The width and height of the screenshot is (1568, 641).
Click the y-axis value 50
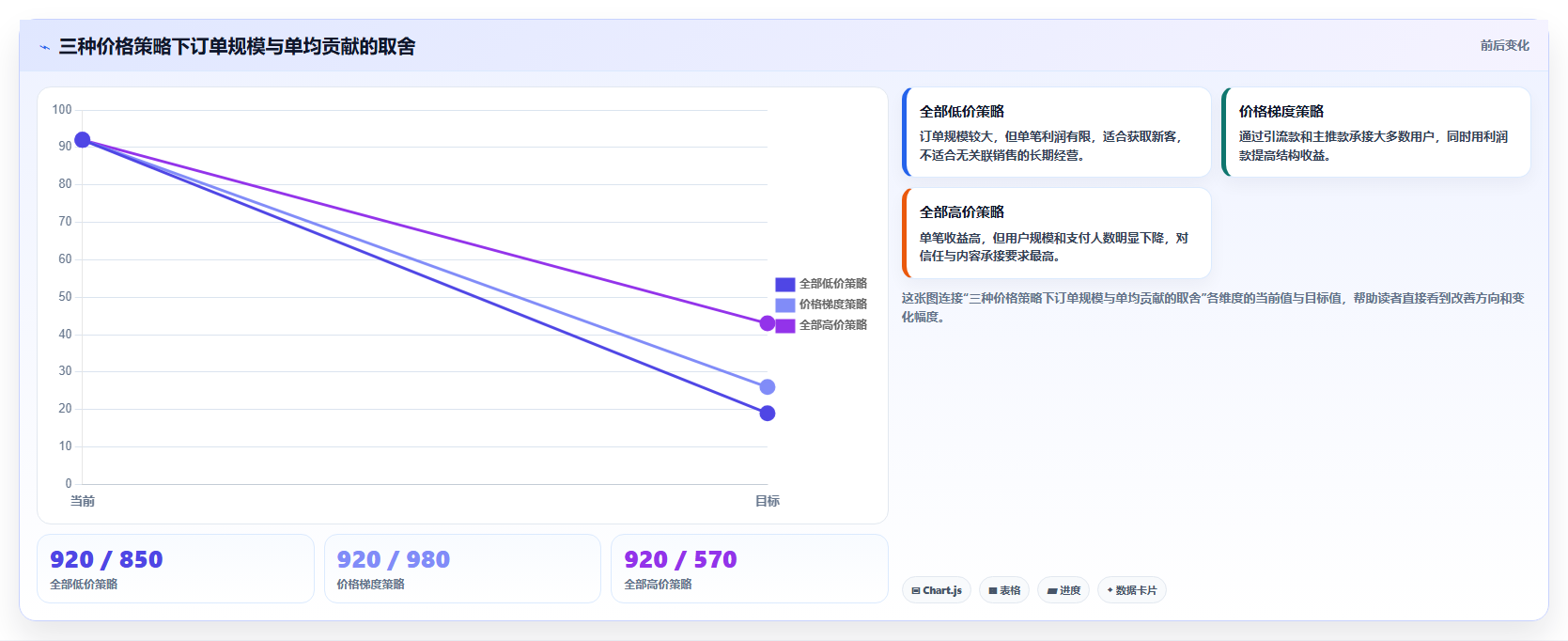coord(65,297)
